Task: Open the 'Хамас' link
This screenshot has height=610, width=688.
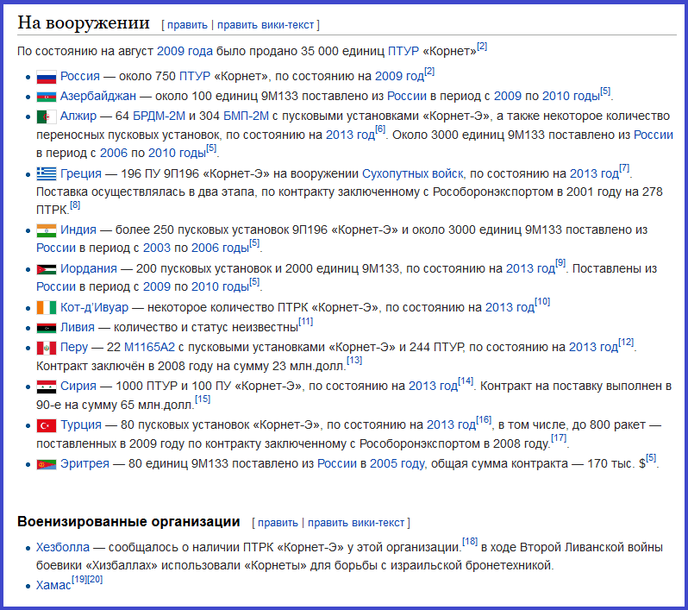Action: [54, 585]
